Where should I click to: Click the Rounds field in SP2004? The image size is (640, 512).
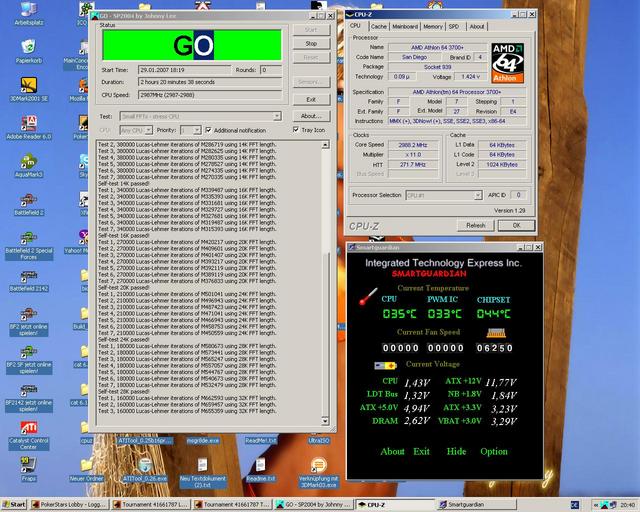point(271,70)
